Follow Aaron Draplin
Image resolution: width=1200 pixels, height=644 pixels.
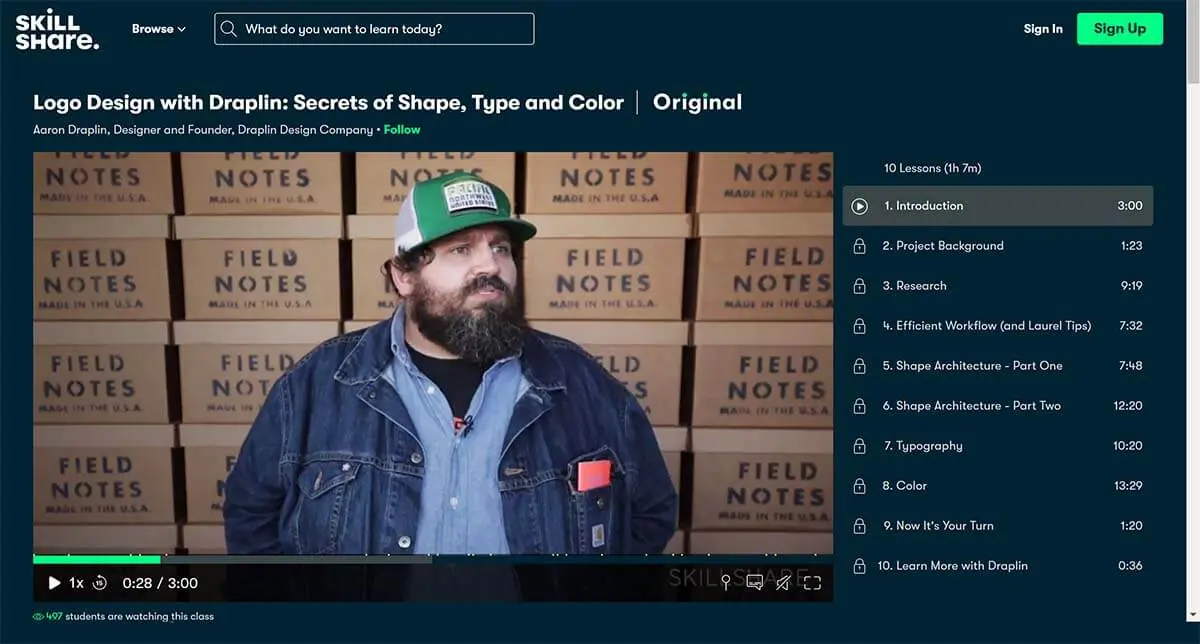(x=402, y=130)
